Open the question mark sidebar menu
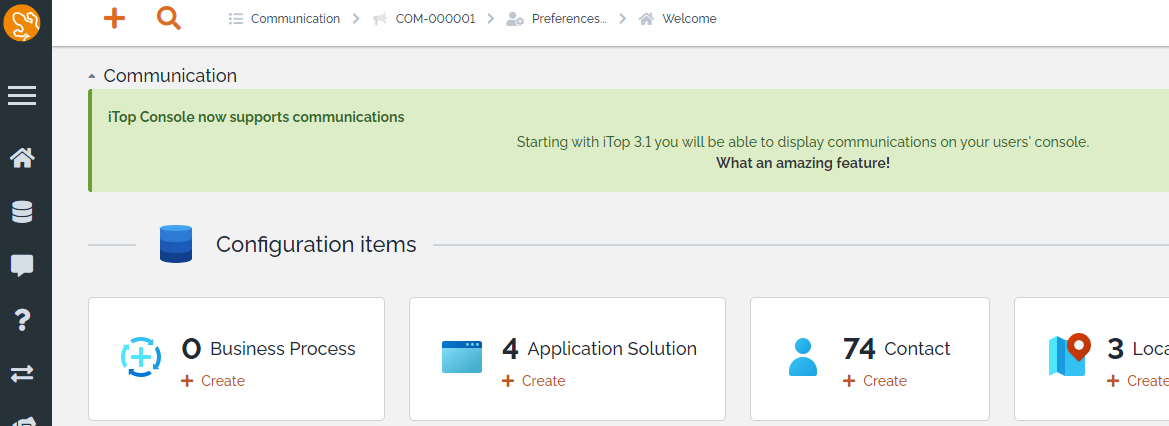1169x426 pixels. coord(22,320)
